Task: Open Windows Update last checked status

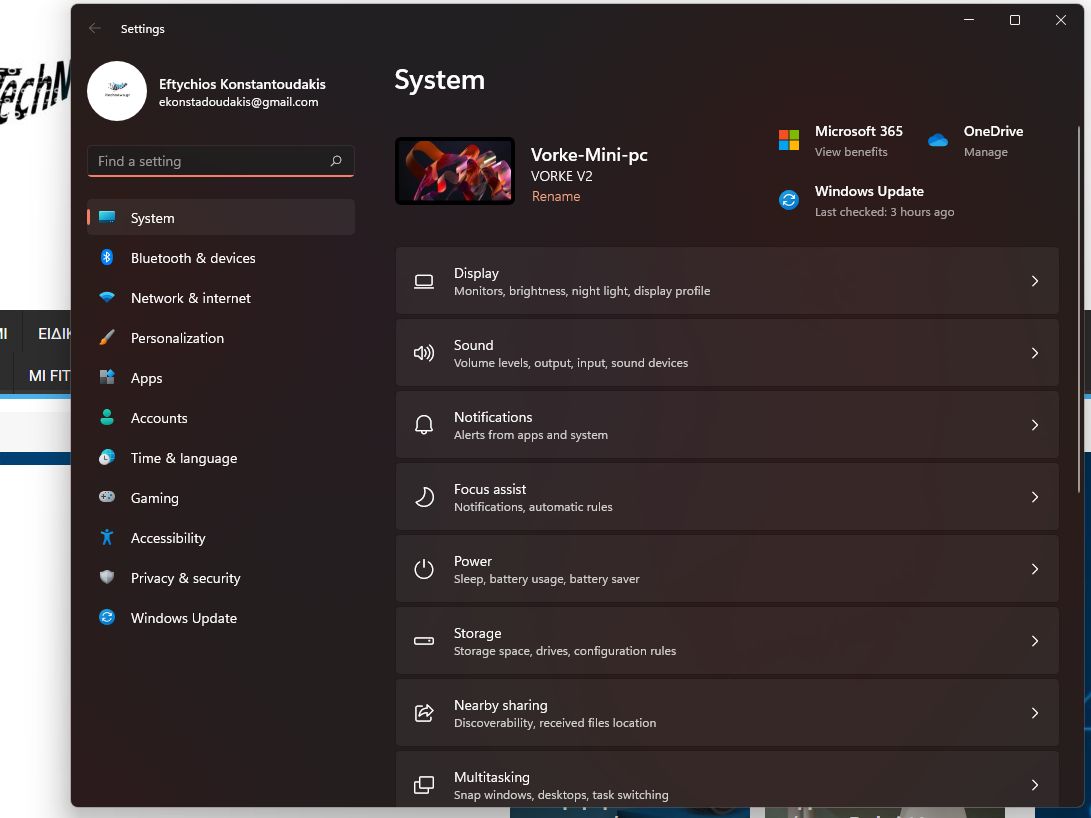Action: point(884,211)
